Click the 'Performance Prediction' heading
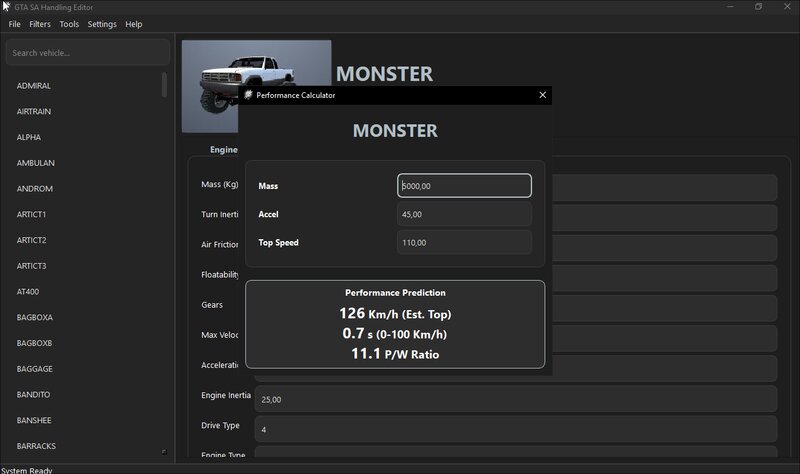The image size is (800, 474). [x=395, y=292]
